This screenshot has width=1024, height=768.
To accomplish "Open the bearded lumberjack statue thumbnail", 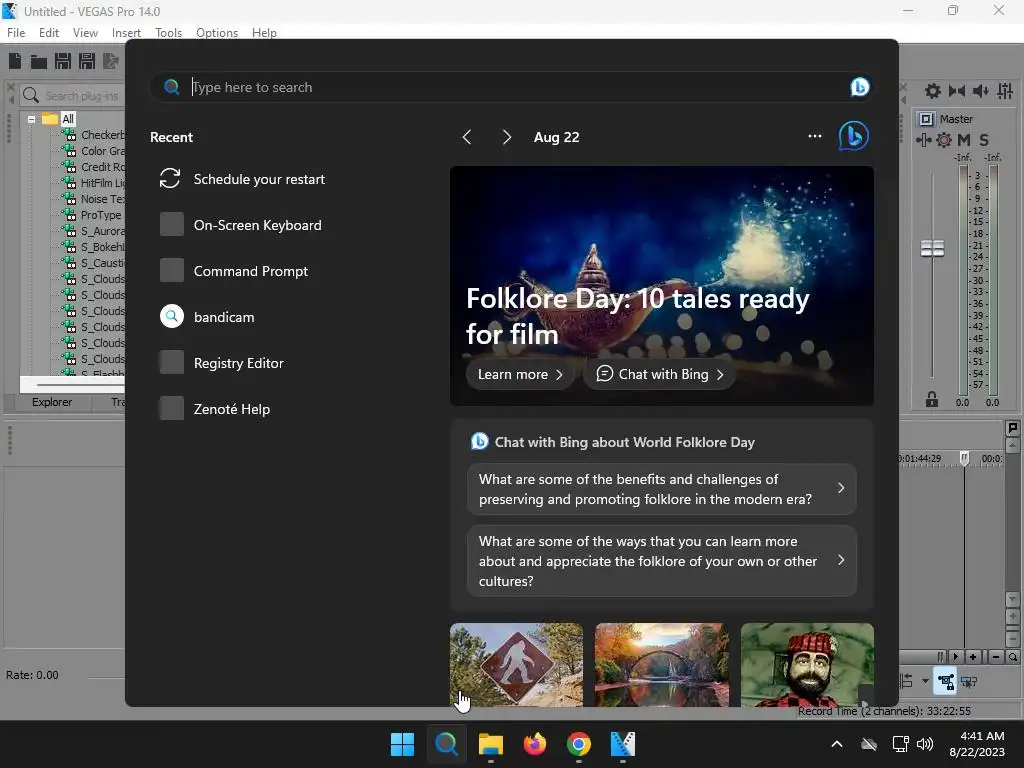I will [807, 665].
